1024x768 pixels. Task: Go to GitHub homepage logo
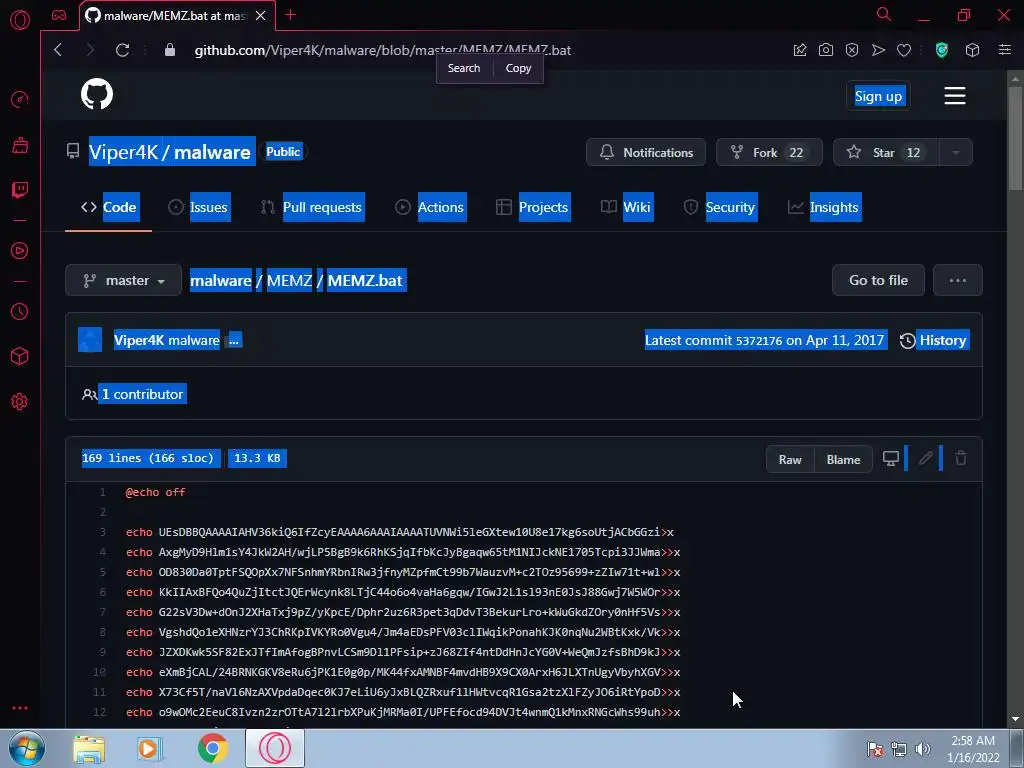[x=97, y=94]
